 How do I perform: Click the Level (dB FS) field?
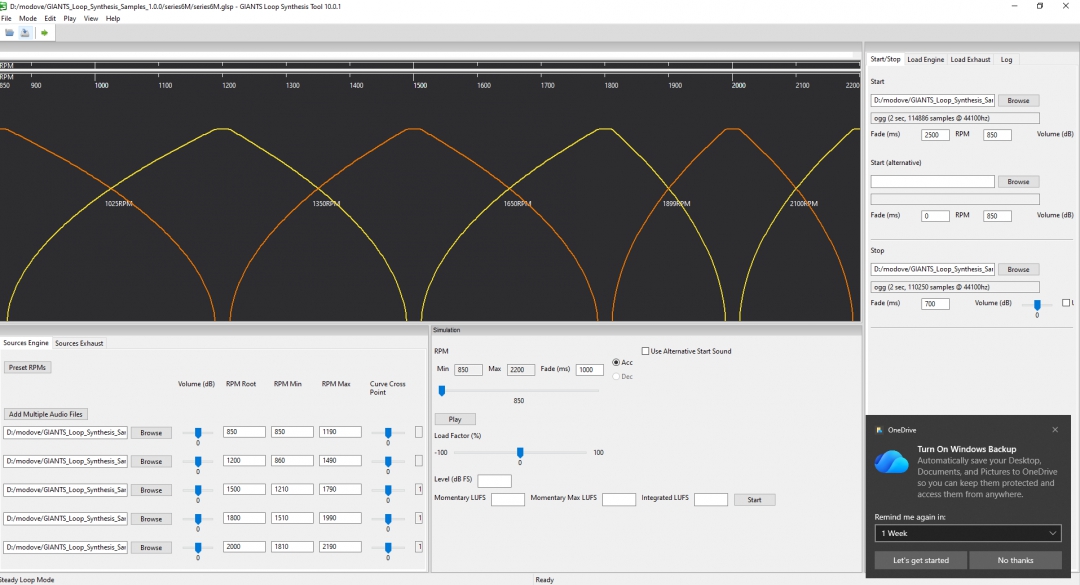point(494,480)
